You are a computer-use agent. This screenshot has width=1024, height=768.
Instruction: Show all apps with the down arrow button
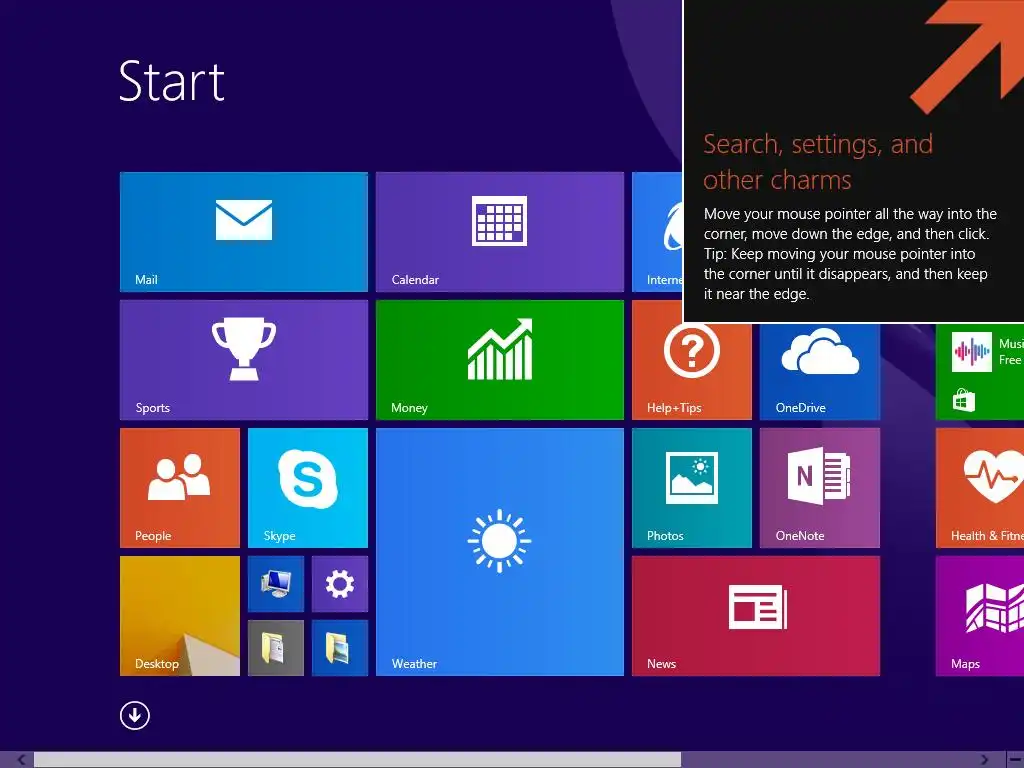point(135,716)
